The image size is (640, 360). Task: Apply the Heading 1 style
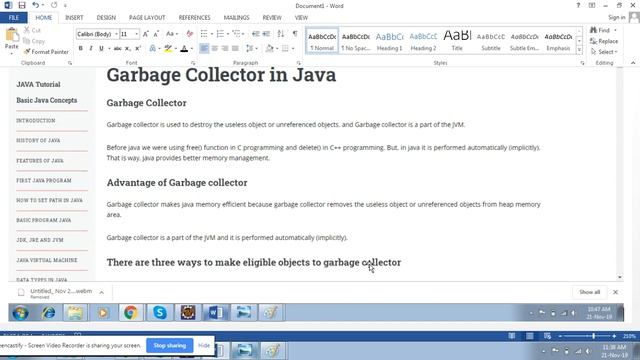tap(389, 41)
